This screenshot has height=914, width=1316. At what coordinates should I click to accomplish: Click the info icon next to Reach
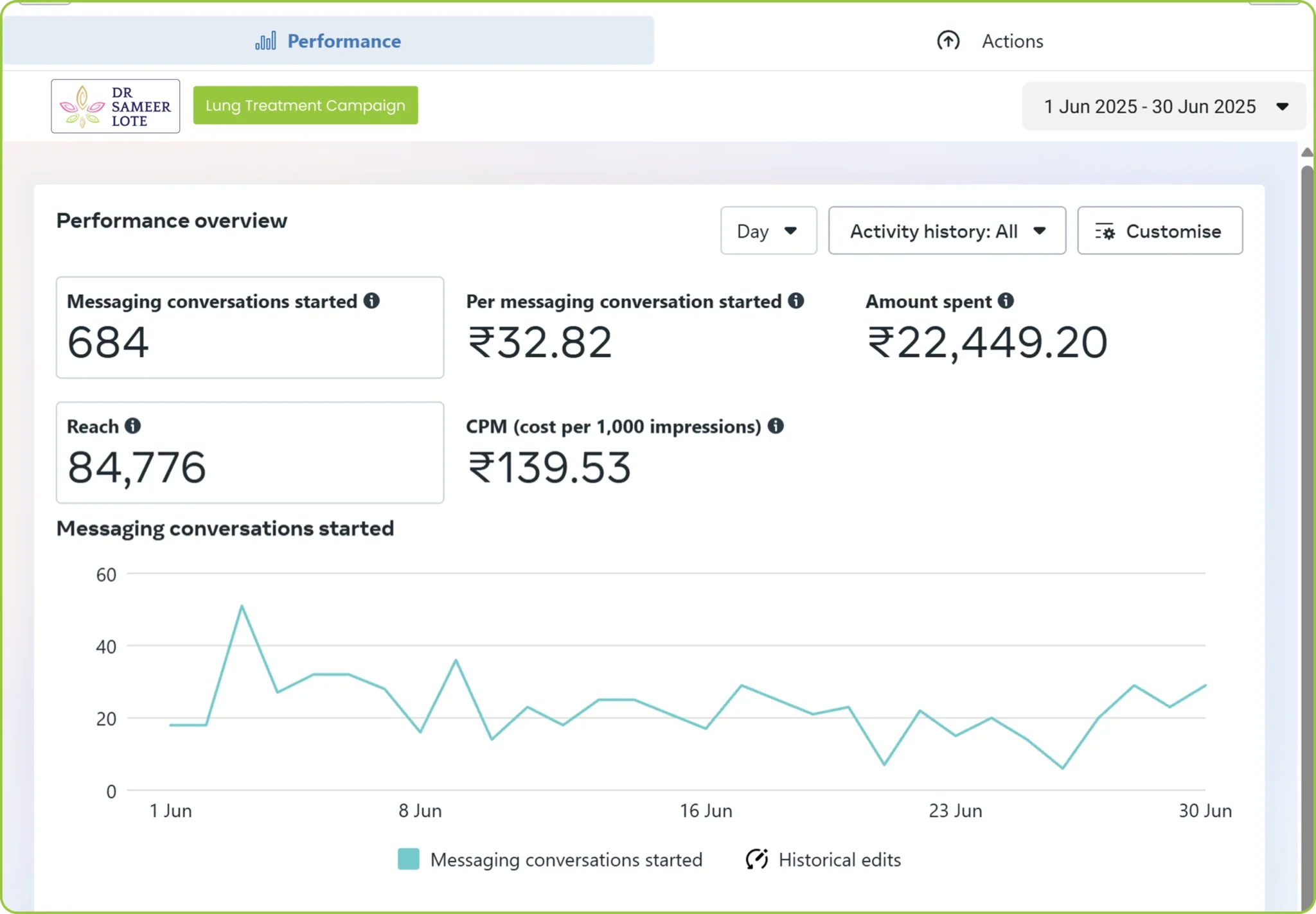click(132, 426)
